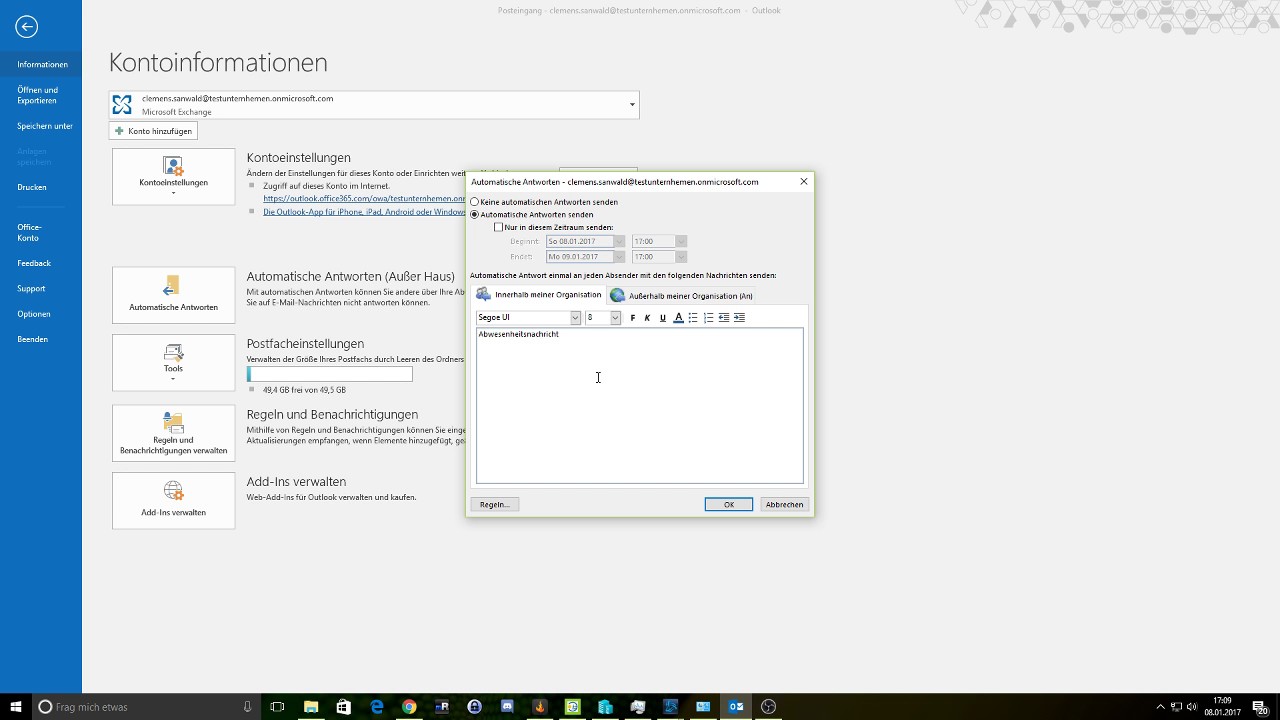Open Microsoft Store from the taskbar
The width and height of the screenshot is (1280, 720).
tap(344, 707)
